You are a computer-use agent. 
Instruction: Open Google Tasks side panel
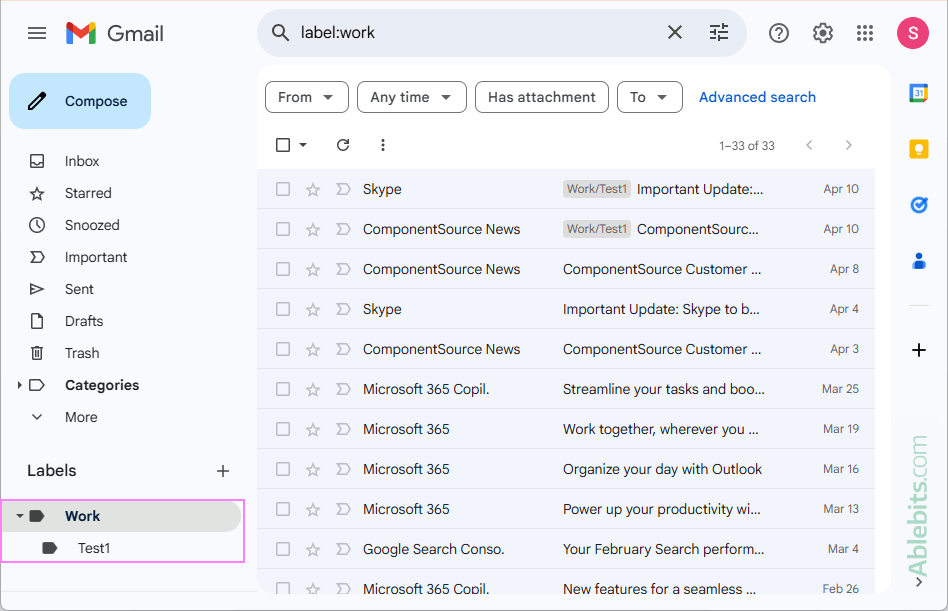[x=918, y=205]
